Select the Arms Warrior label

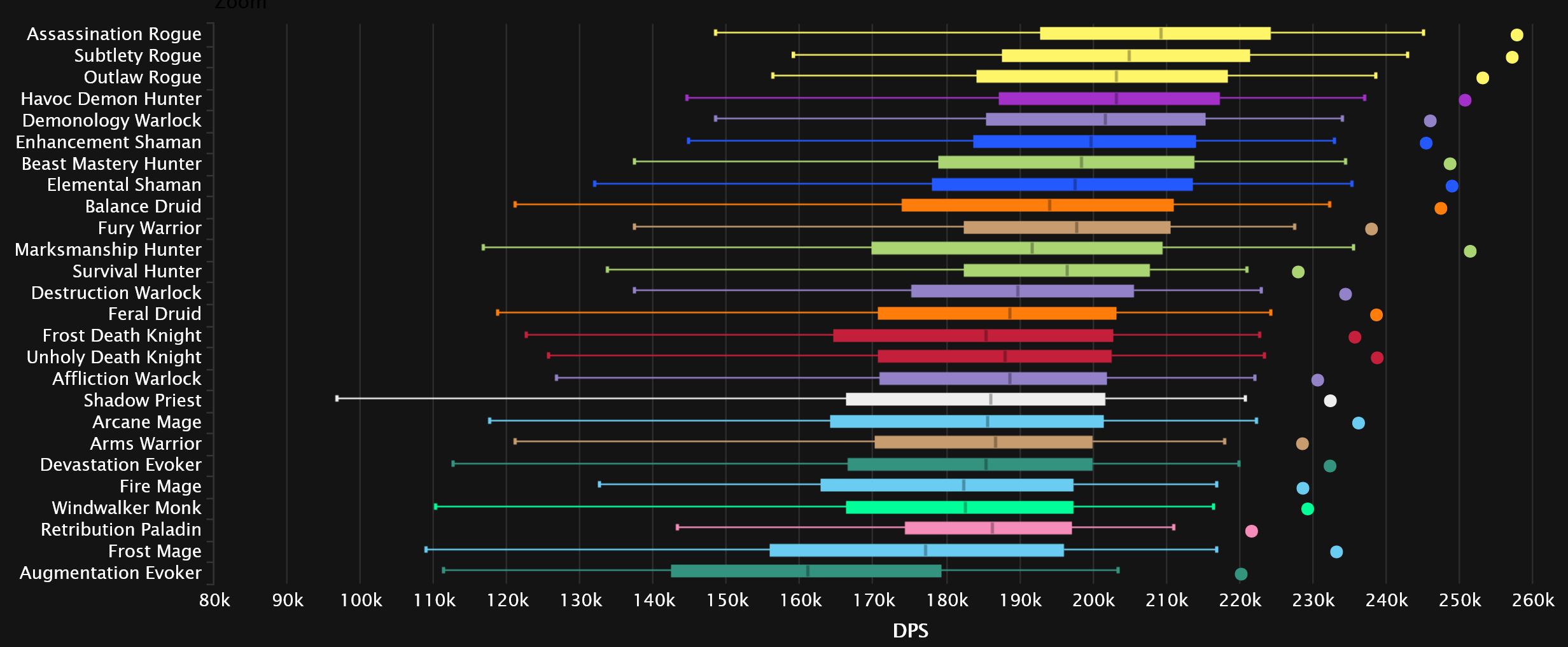(146, 443)
